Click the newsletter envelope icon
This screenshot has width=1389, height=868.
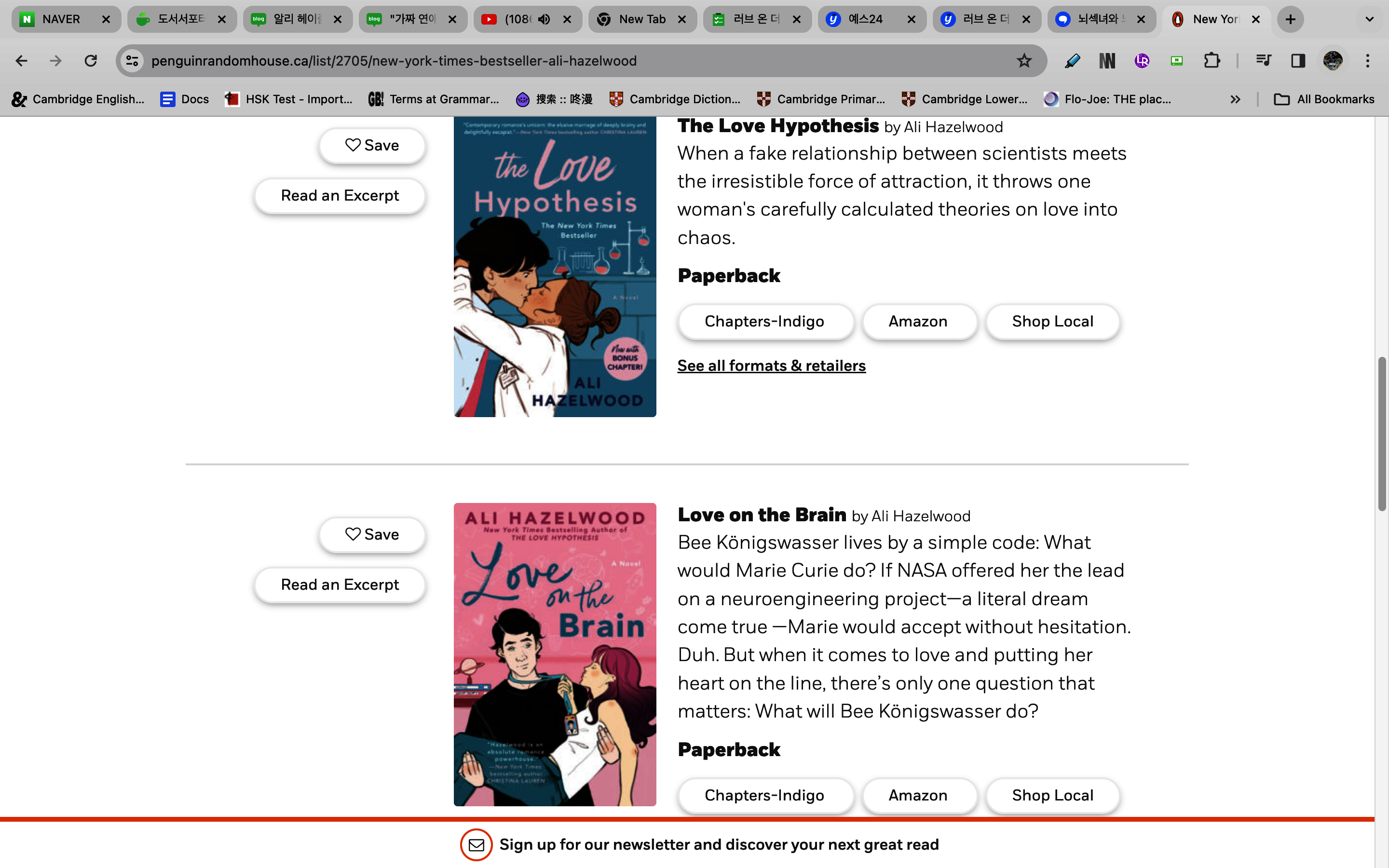click(476, 844)
